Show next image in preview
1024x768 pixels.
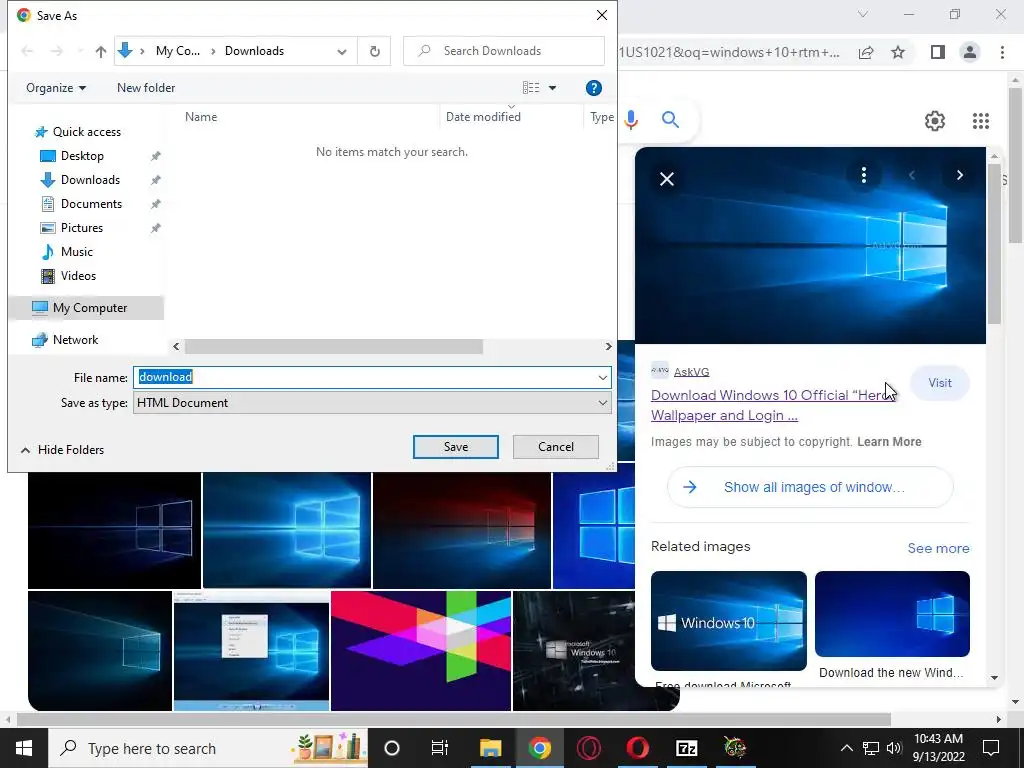pos(959,175)
